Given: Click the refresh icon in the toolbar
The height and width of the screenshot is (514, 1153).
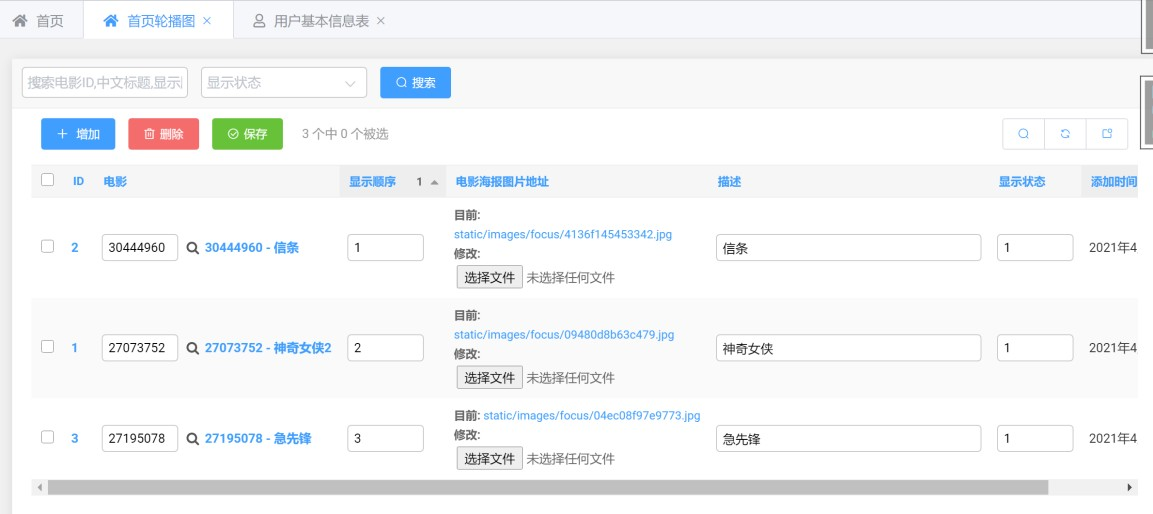Looking at the screenshot, I should tap(1065, 134).
